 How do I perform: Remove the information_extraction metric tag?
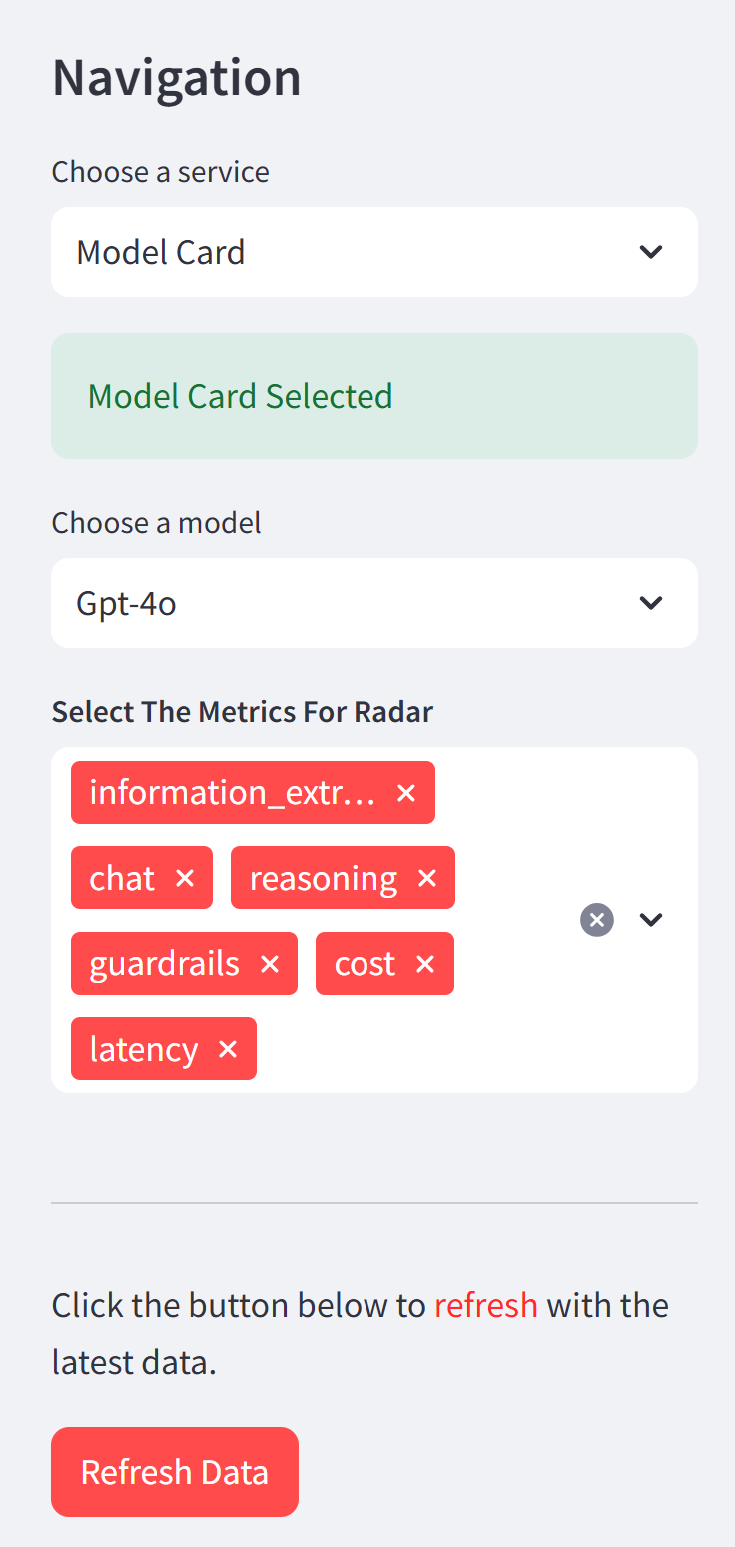pyautogui.click(x=406, y=792)
